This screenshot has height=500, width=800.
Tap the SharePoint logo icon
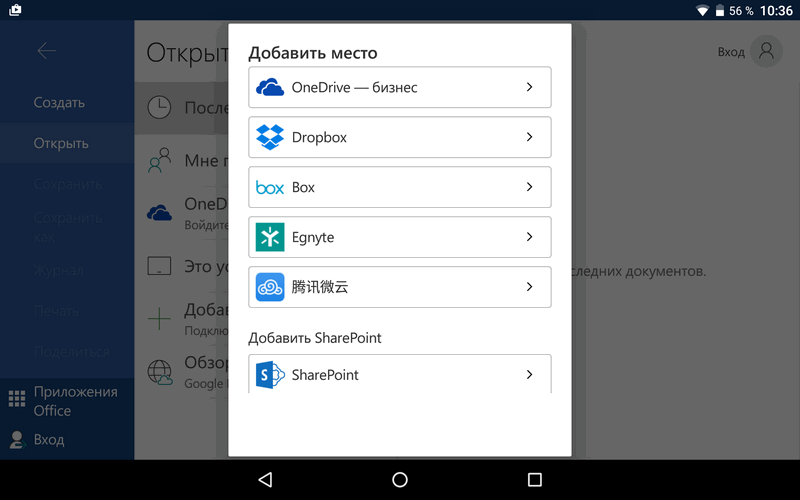pos(270,375)
